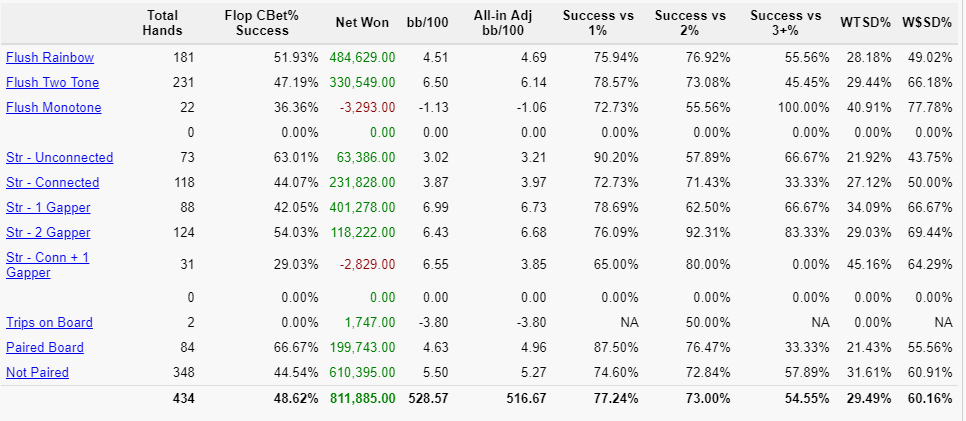Click the WTSD% column header
966x421 pixels.
pyautogui.click(x=865, y=24)
